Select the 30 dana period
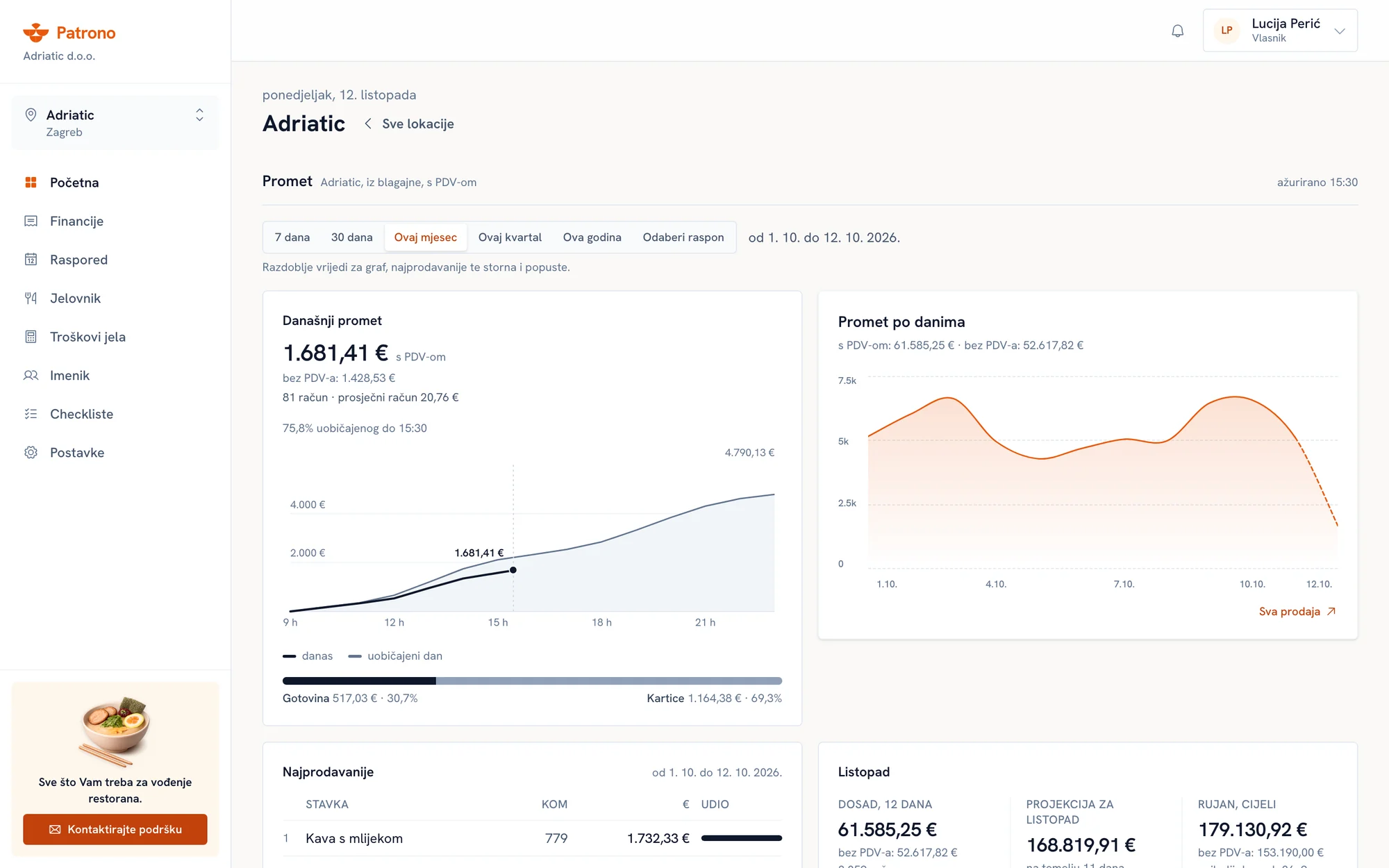 click(x=352, y=237)
